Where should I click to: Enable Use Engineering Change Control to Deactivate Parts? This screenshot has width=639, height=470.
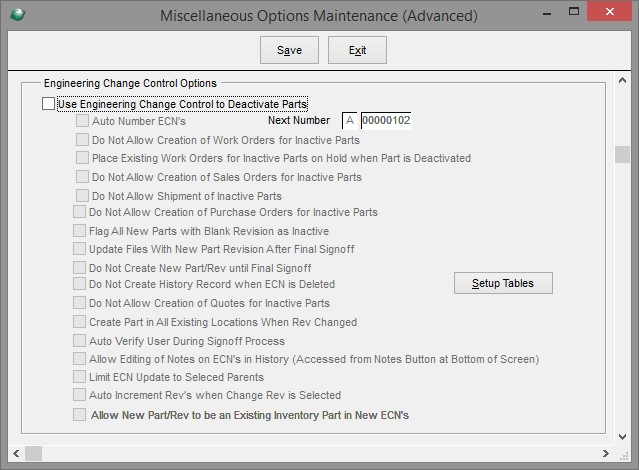click(48, 104)
